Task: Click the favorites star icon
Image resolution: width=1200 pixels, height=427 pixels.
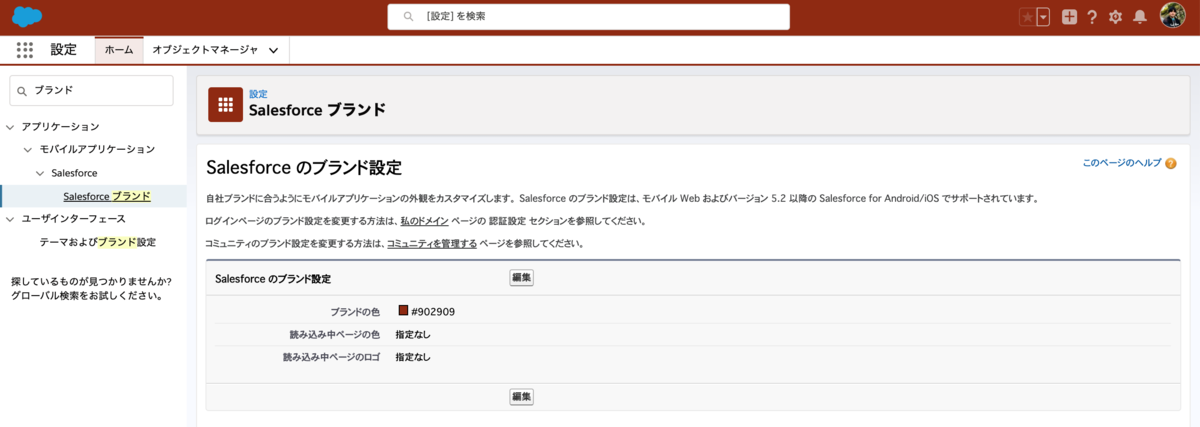Action: [1027, 17]
